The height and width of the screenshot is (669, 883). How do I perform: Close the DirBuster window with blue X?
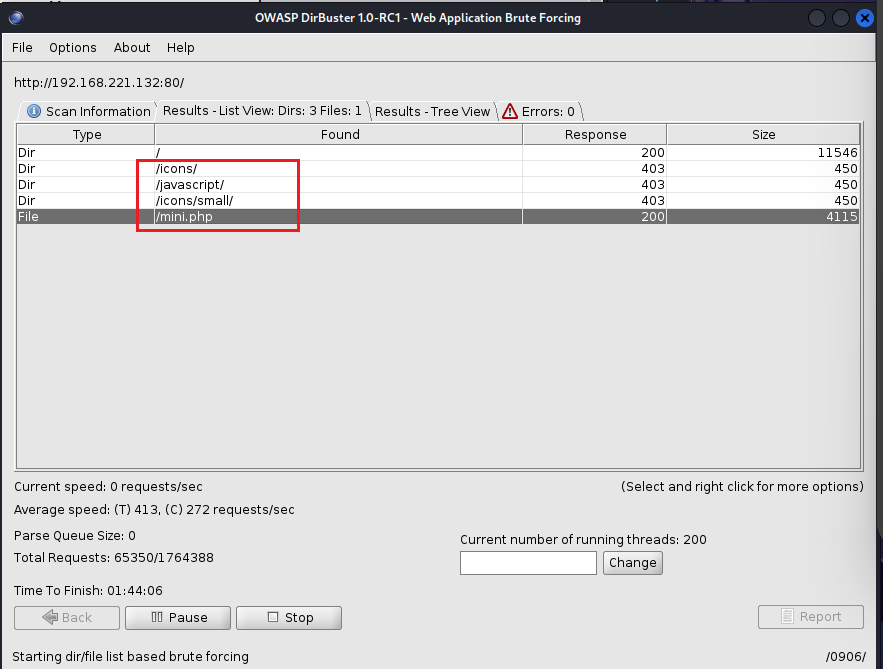pos(865,18)
